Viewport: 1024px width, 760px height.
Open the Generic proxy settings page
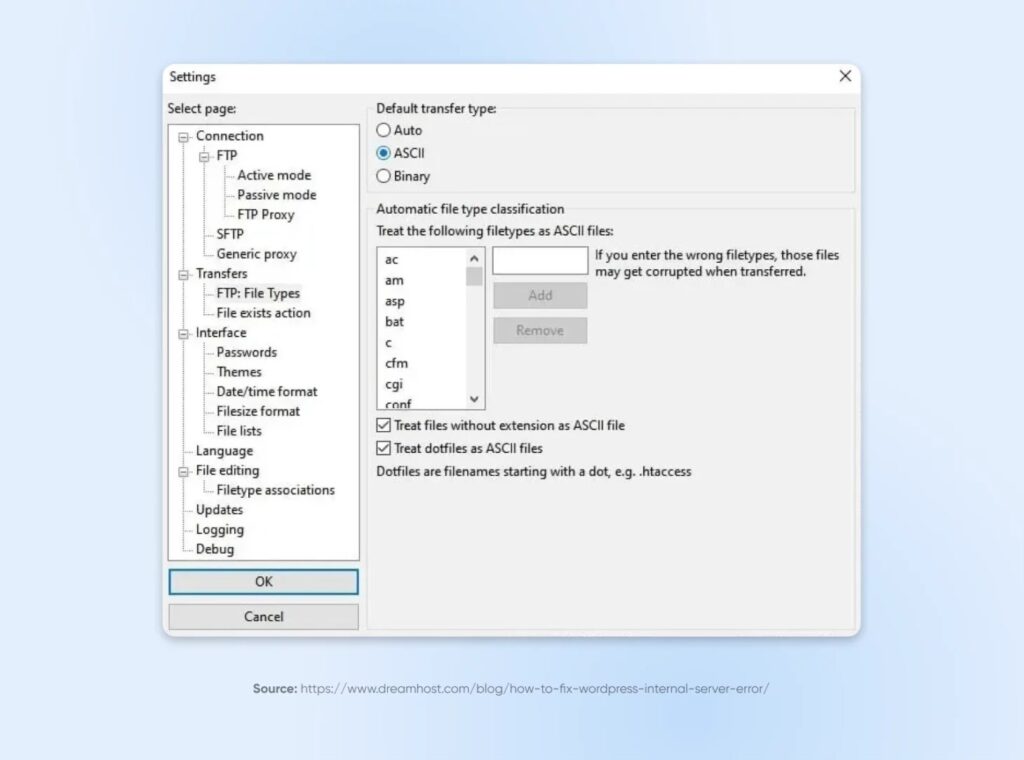256,253
